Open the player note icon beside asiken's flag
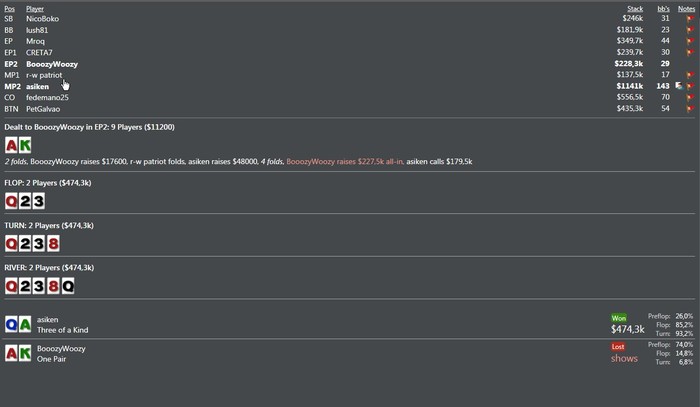The height and width of the screenshot is (407, 700). [x=679, y=86]
